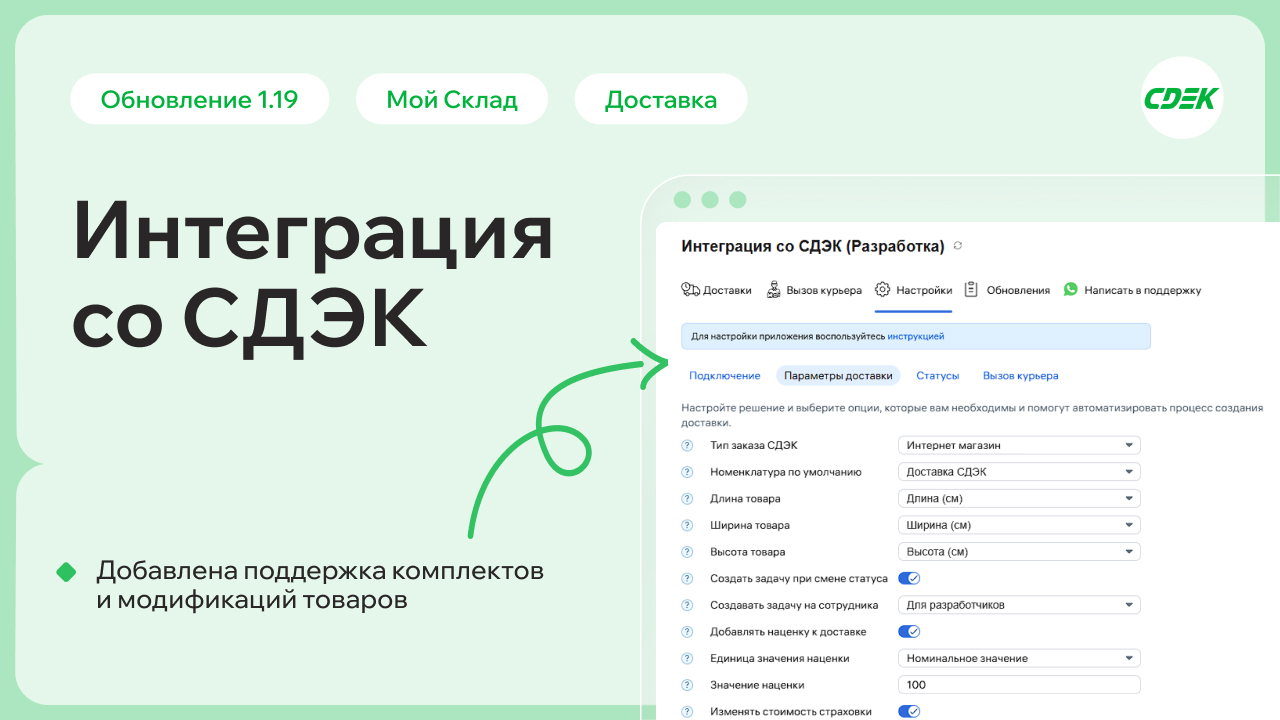
Task: Click help icon for Тип заказа СДЭК
Action: pyautogui.click(x=687, y=446)
